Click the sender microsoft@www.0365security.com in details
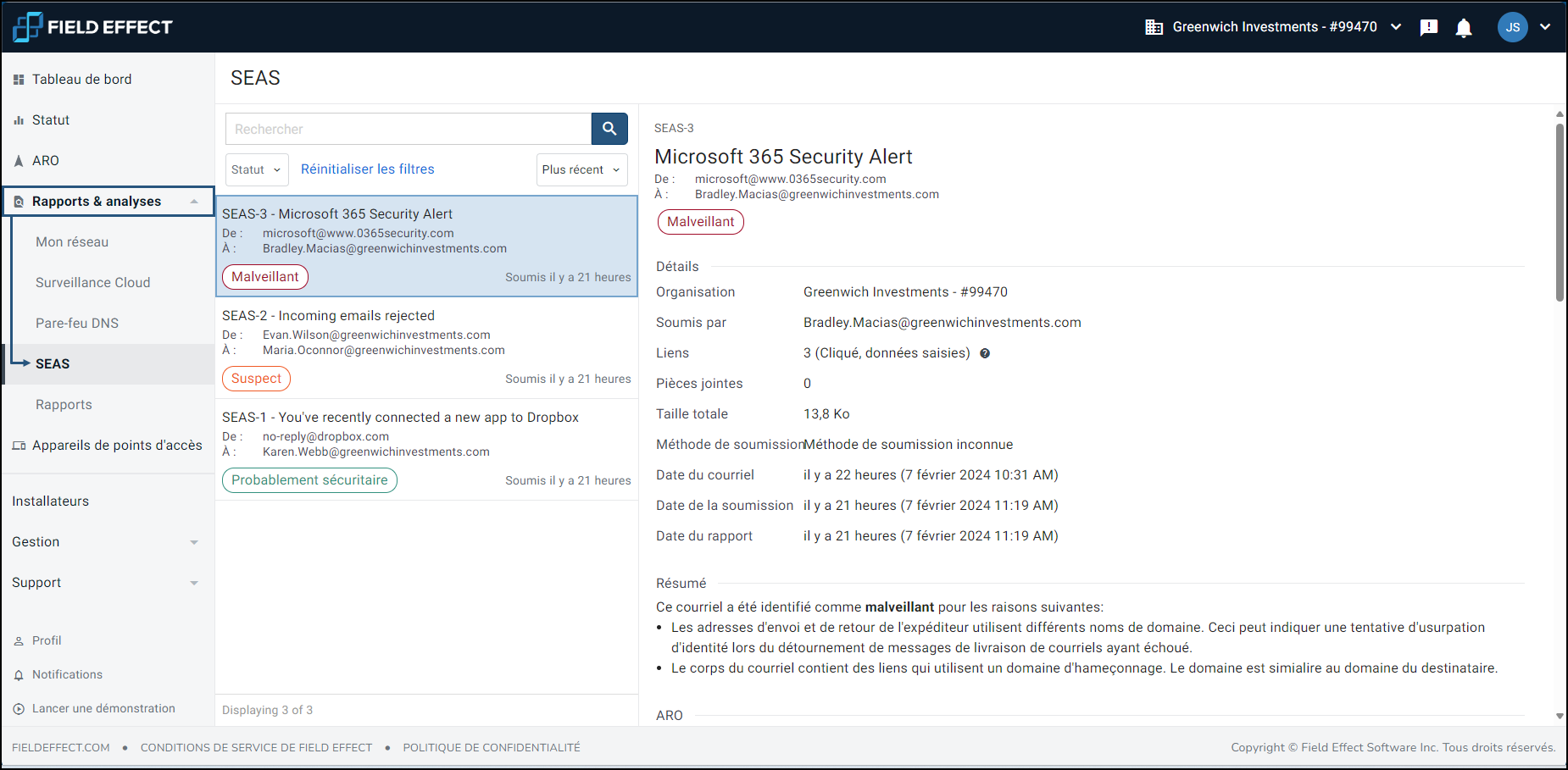This screenshot has width=1568, height=770. [790, 180]
